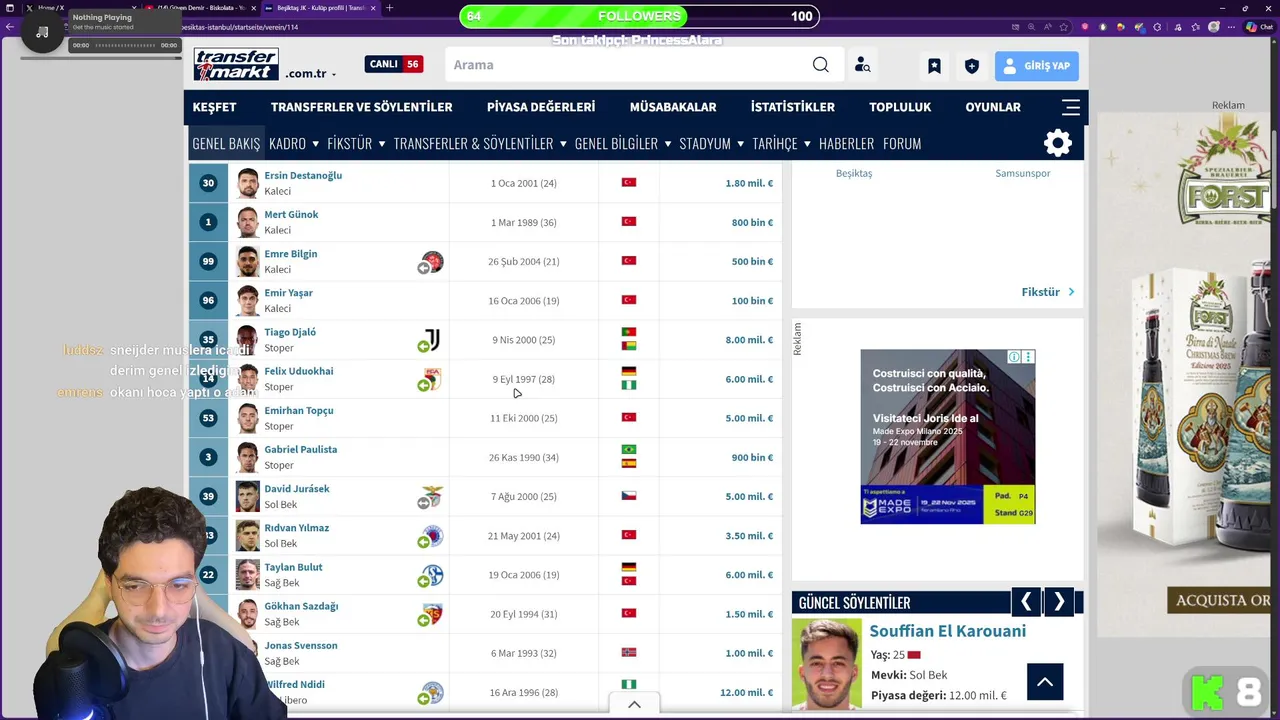Viewport: 1280px width, 720px height.
Task: Open the settings gear icon
Action: point(1058,143)
